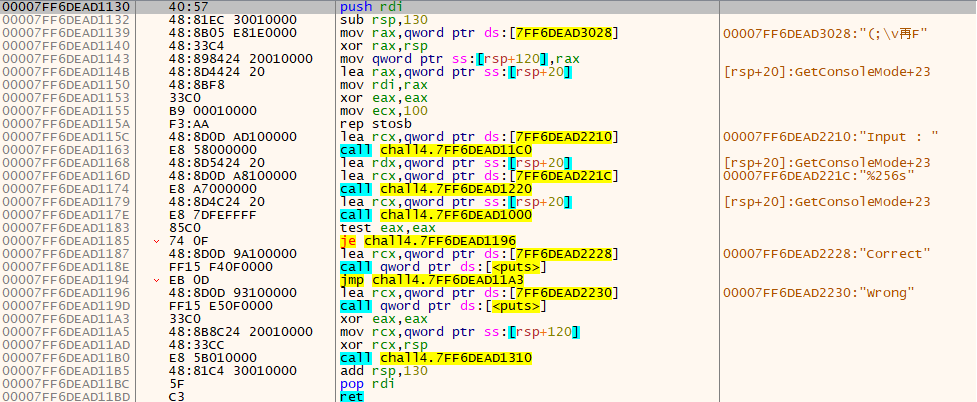Select the lea rax,qword ptr ss:[rsp+20] instruction

tap(456, 72)
